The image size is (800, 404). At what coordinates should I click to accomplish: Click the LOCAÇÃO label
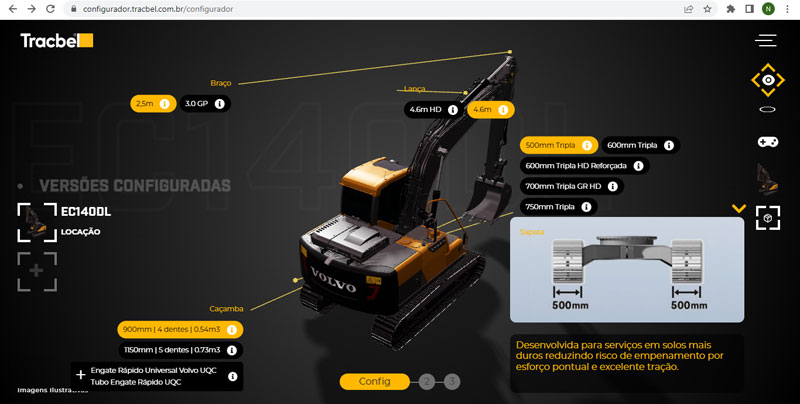[x=81, y=232]
